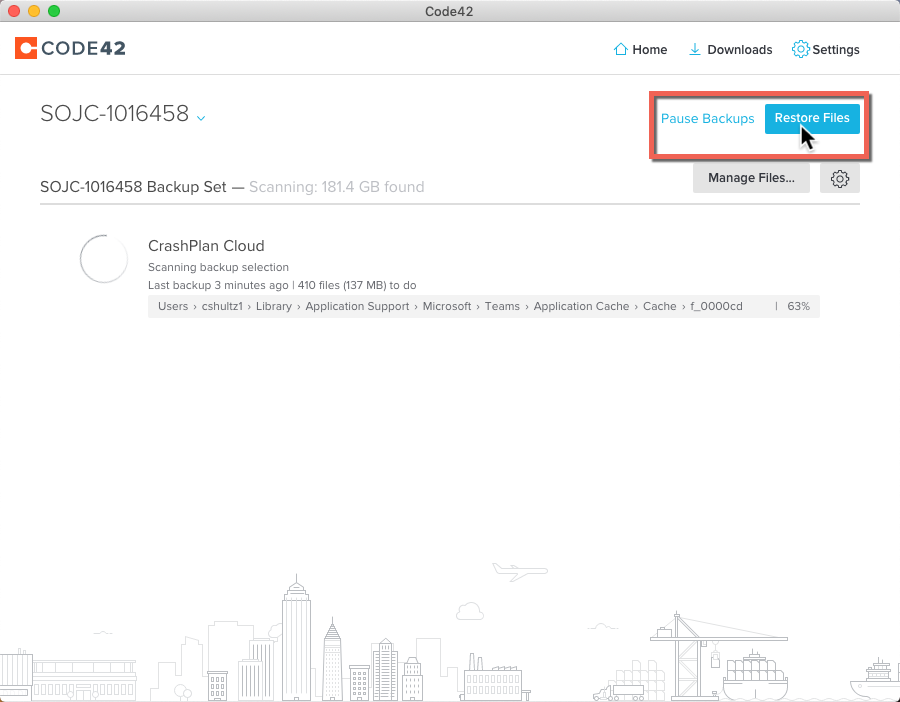Click 'Library' in the file path
Image resolution: width=900 pixels, height=702 pixels.
[x=274, y=307]
